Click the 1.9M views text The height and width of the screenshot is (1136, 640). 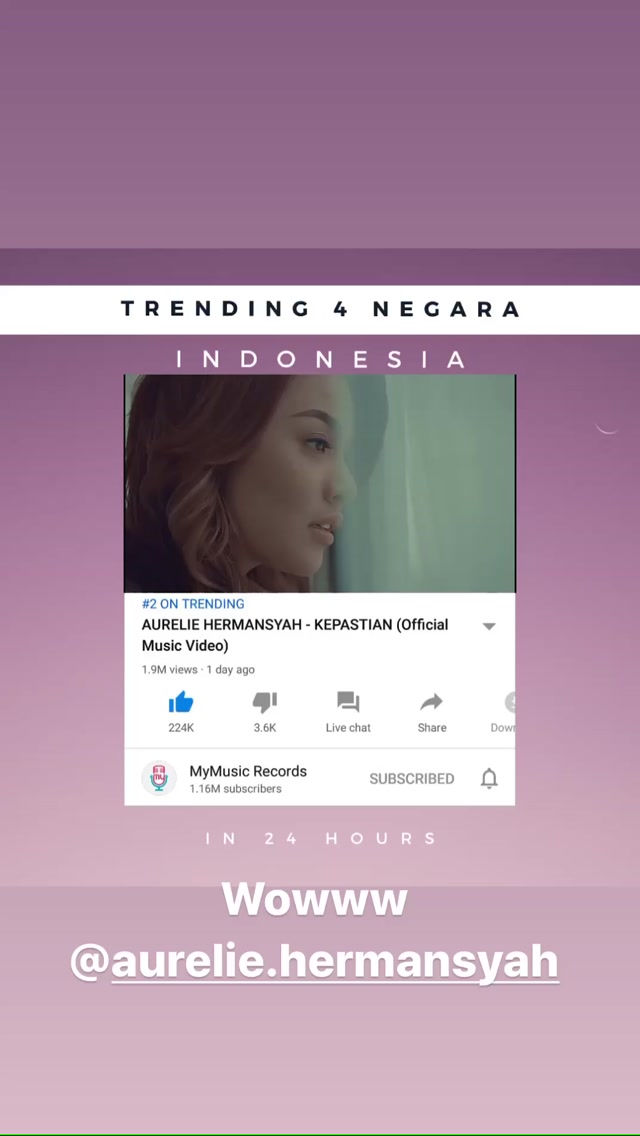tap(170, 669)
